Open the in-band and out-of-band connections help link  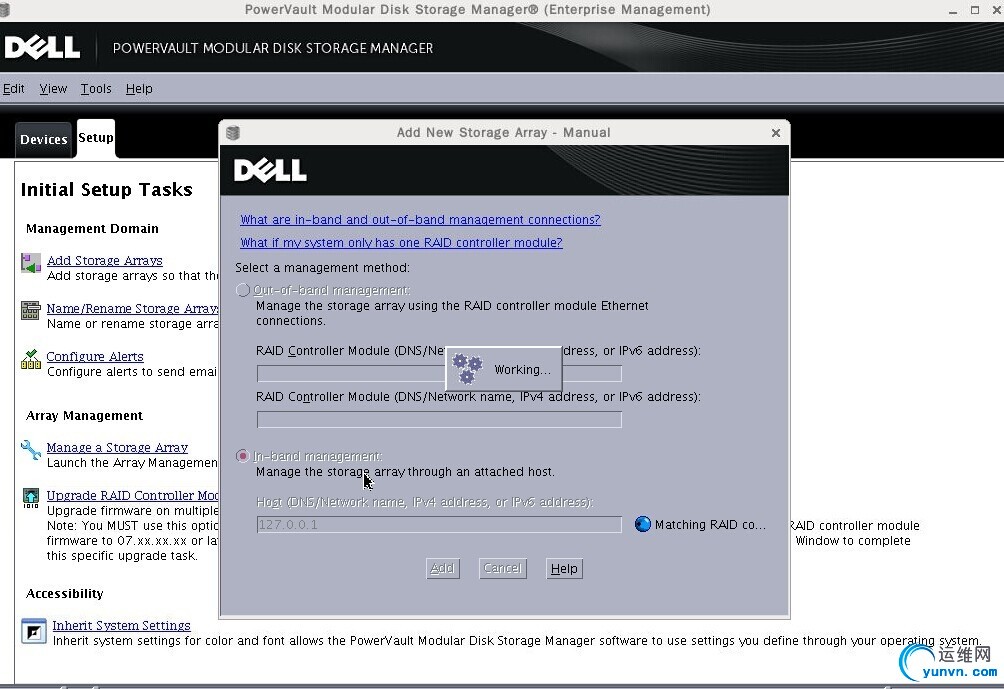[x=420, y=220]
